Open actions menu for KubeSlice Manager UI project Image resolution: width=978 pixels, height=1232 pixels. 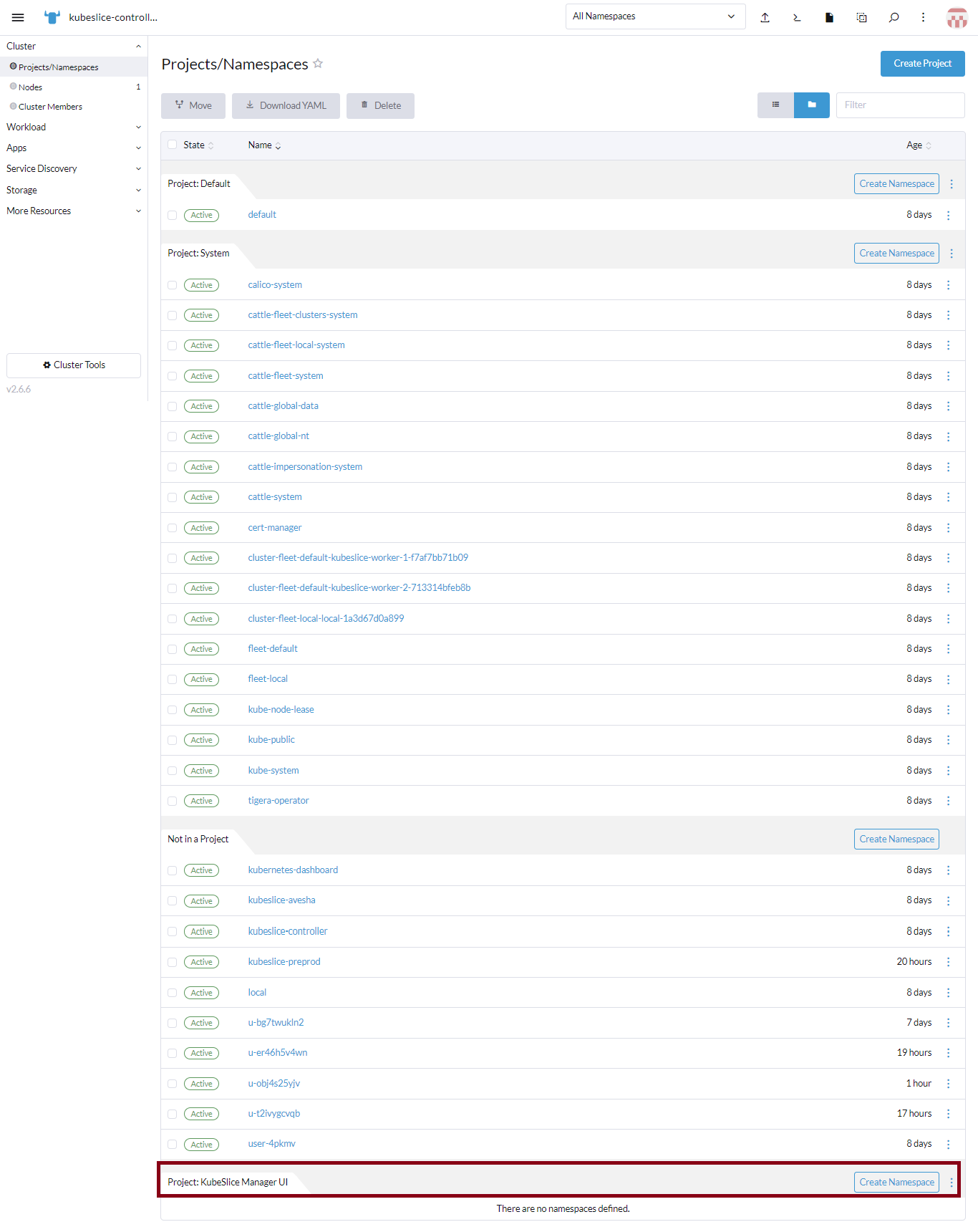(x=952, y=1183)
